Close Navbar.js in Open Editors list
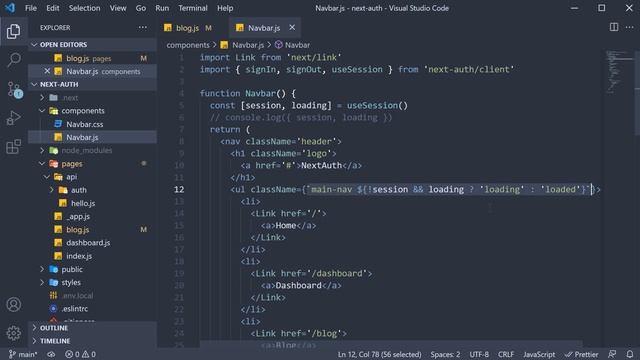The height and width of the screenshot is (360, 640). click(47, 71)
